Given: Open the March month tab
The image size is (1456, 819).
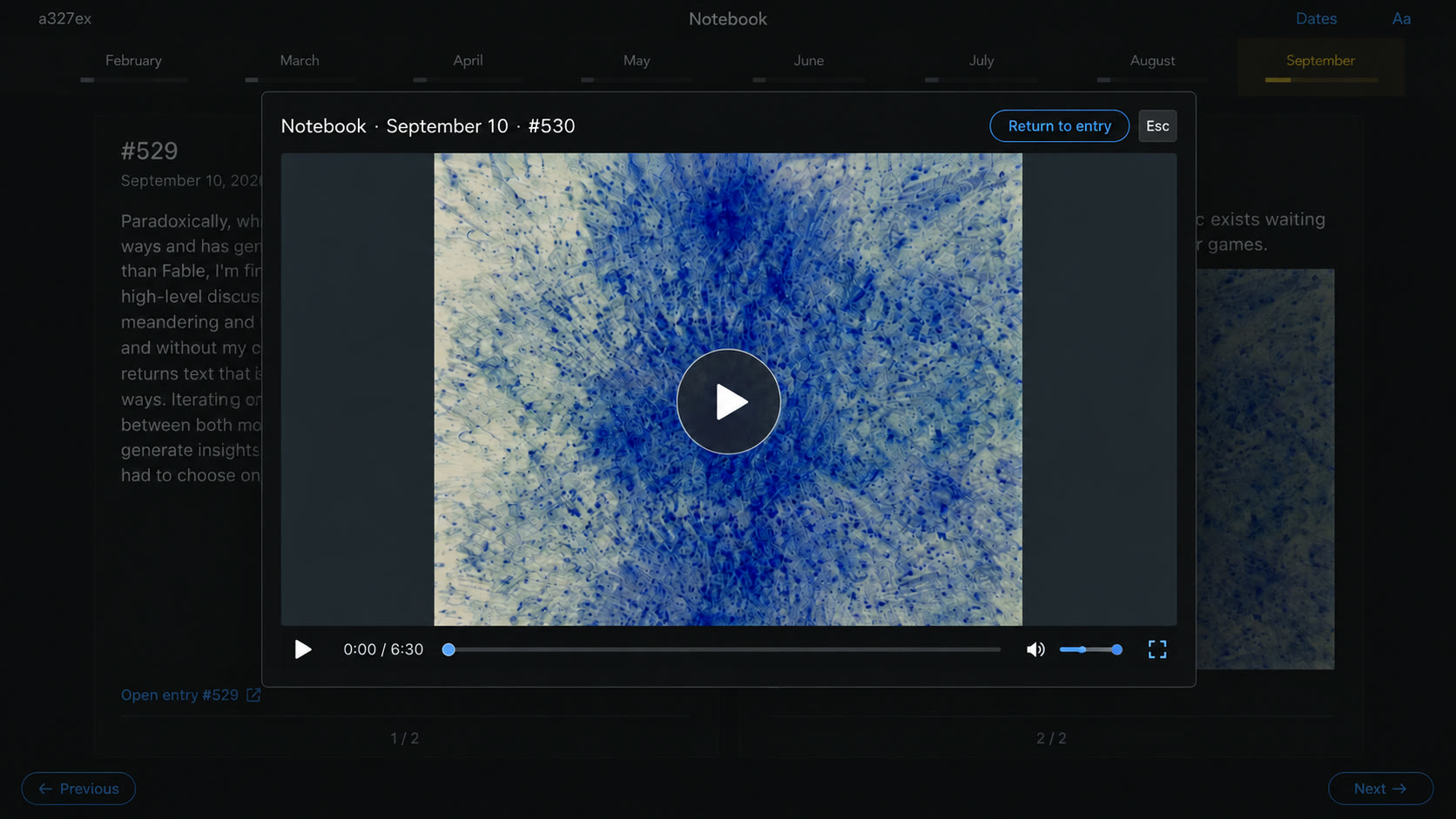Looking at the screenshot, I should point(300,61).
